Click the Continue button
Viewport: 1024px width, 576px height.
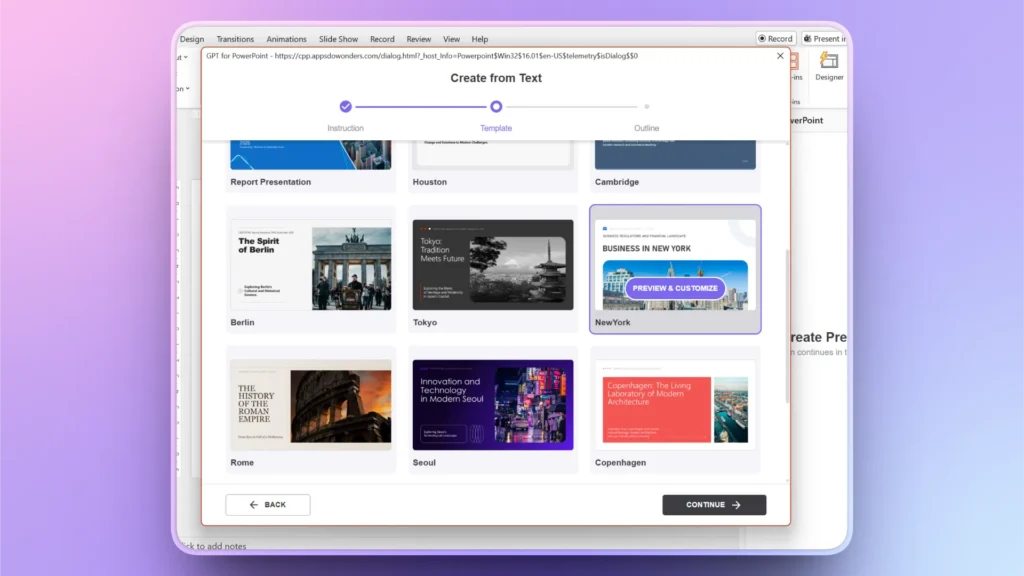click(714, 505)
